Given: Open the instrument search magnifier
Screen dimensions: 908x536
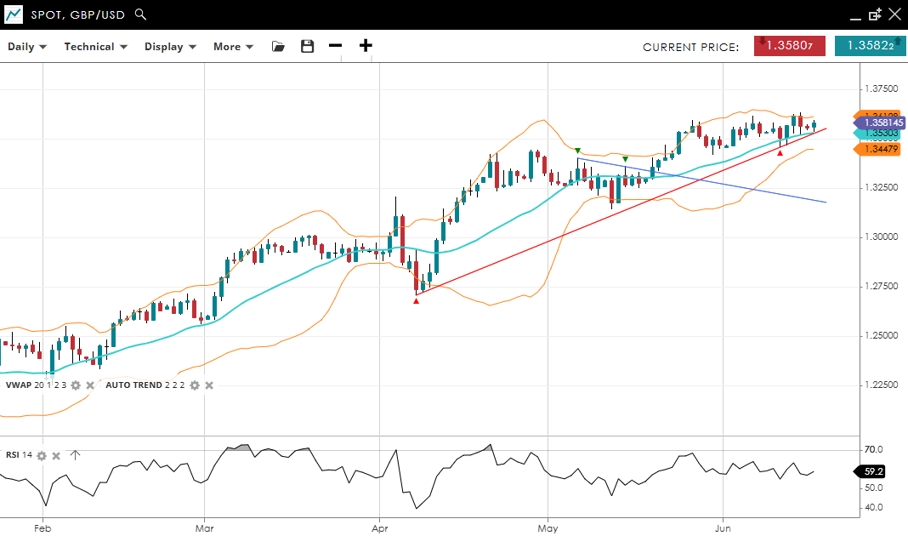Looking at the screenshot, I should tap(141, 15).
